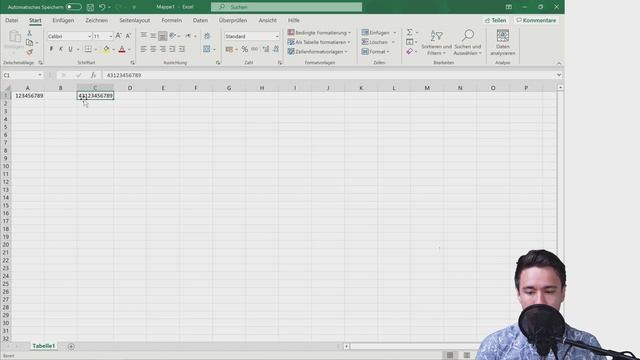Click the clear eraser icon
This screenshot has width=640, height=360.
click(x=409, y=51)
